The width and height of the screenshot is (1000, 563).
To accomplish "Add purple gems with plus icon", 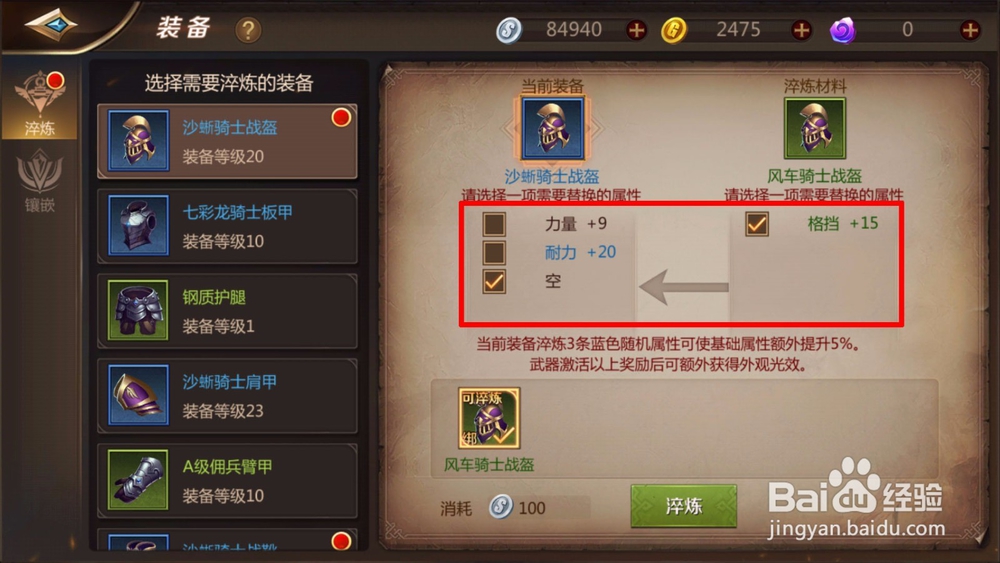I will coord(970,30).
